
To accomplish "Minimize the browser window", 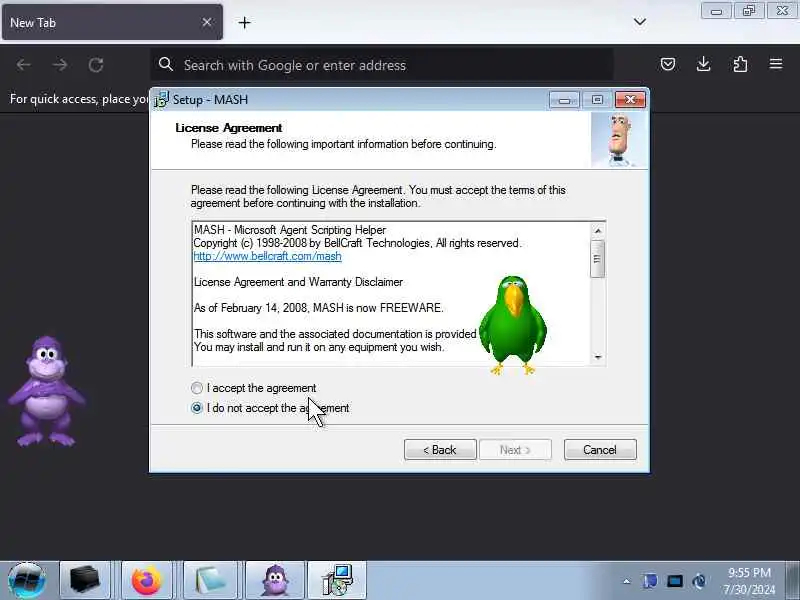I will pos(716,11).
